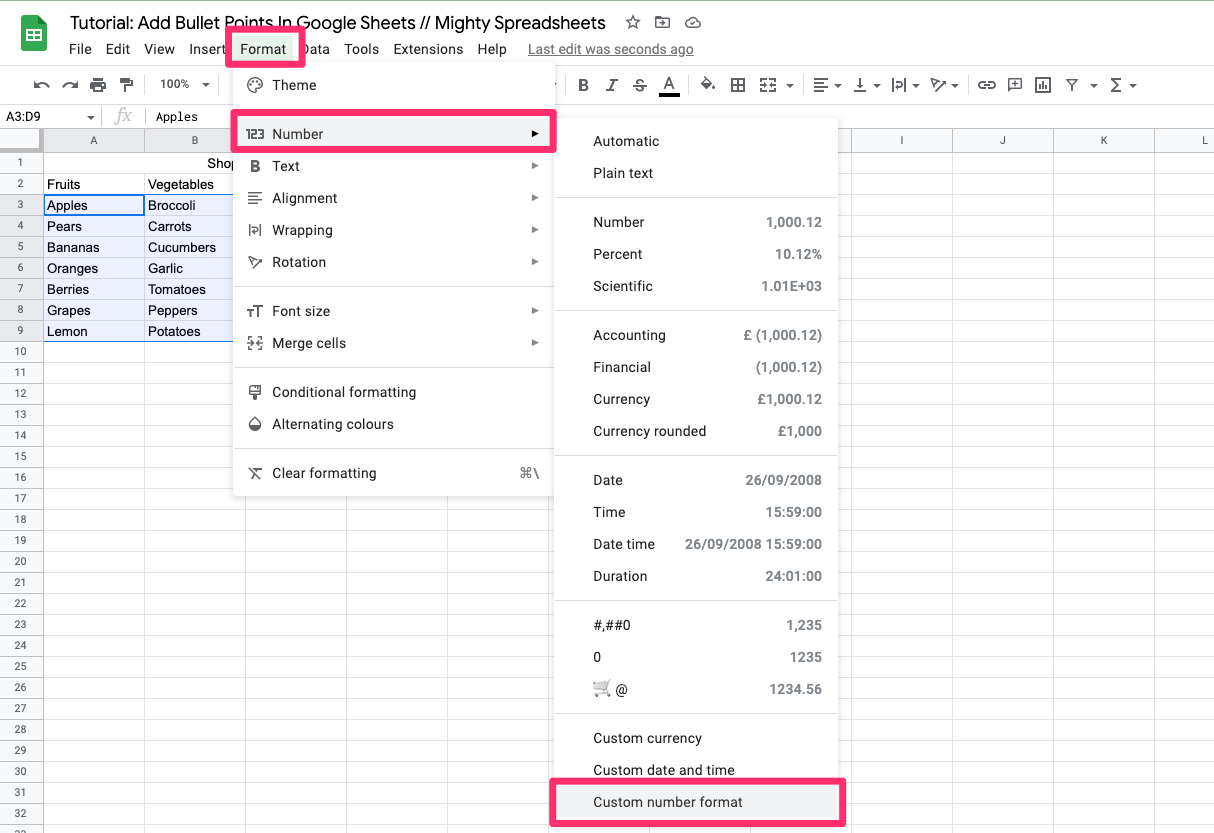Click the Move to folder icon

[662, 22]
